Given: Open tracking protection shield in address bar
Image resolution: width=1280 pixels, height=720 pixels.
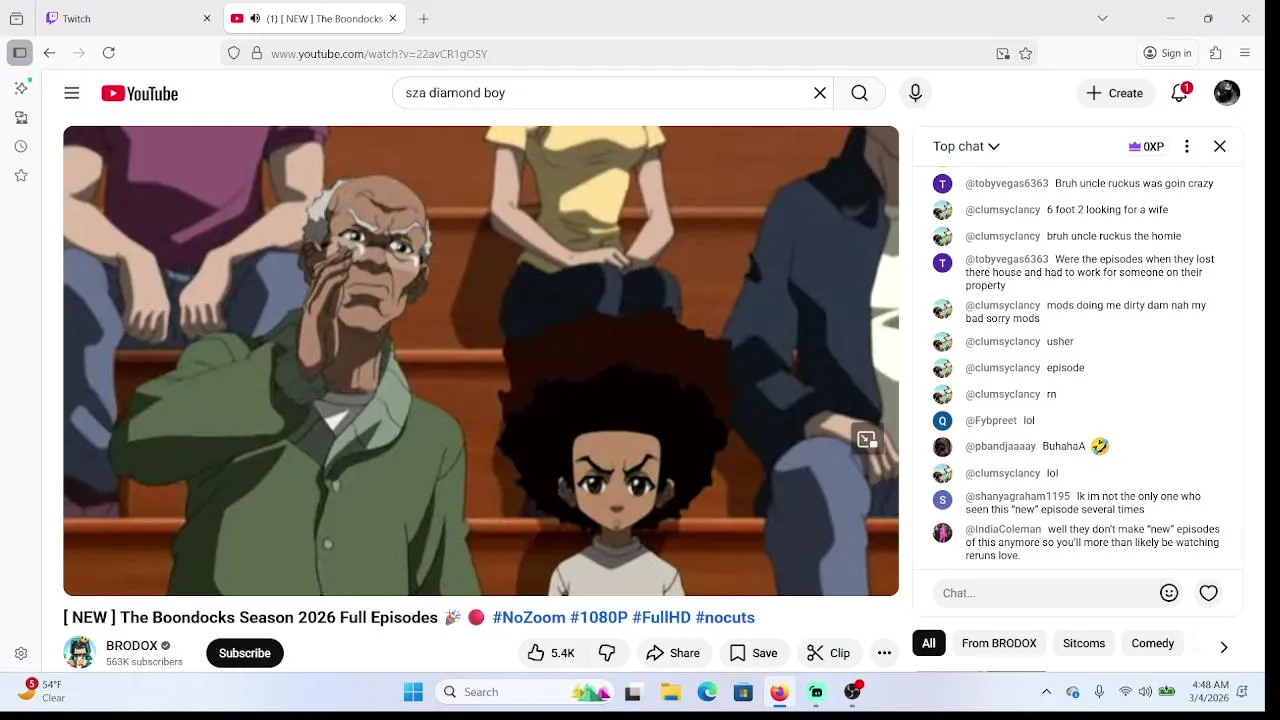Looking at the screenshot, I should (x=234, y=54).
